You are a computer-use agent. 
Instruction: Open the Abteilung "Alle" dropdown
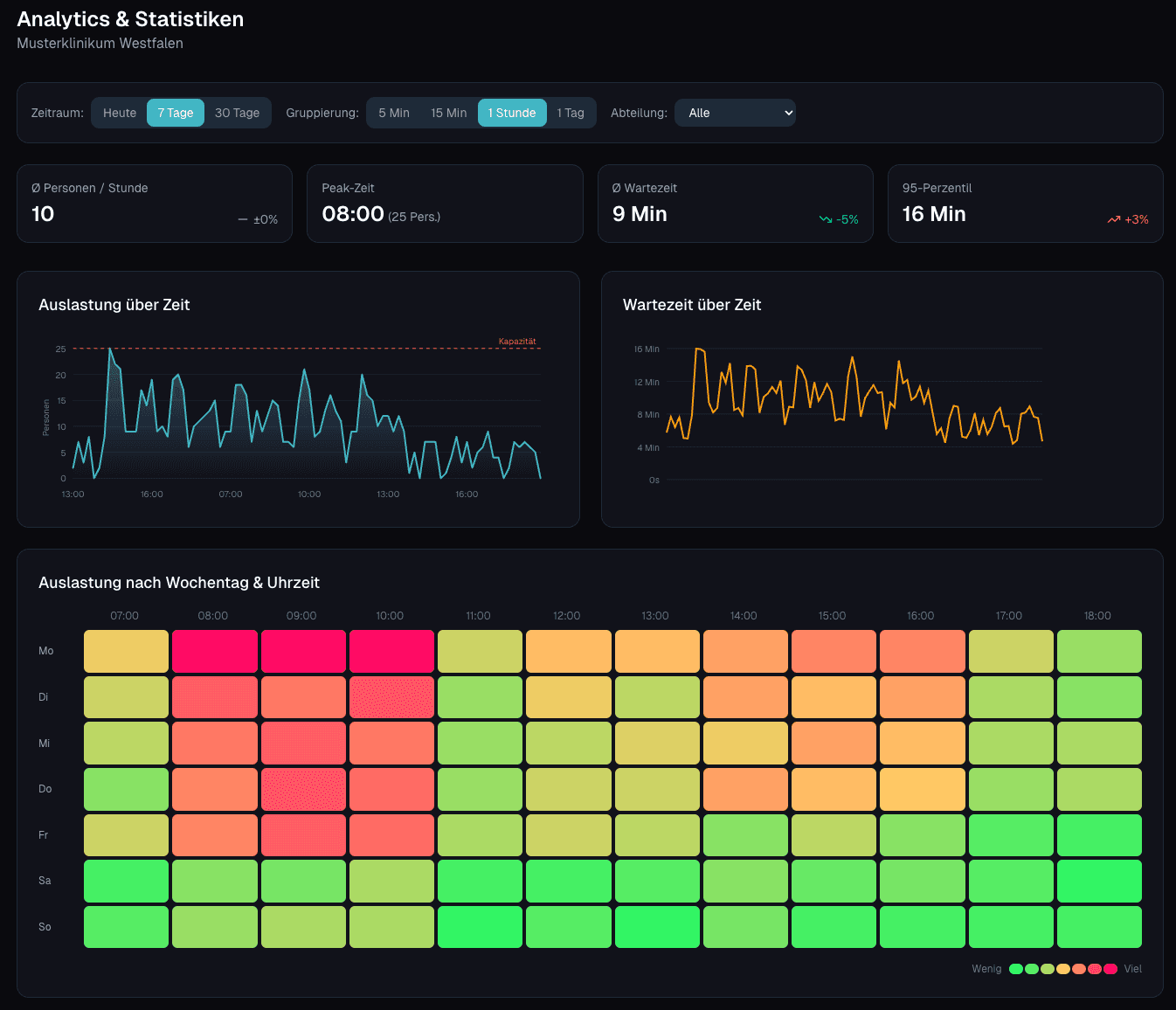click(735, 113)
